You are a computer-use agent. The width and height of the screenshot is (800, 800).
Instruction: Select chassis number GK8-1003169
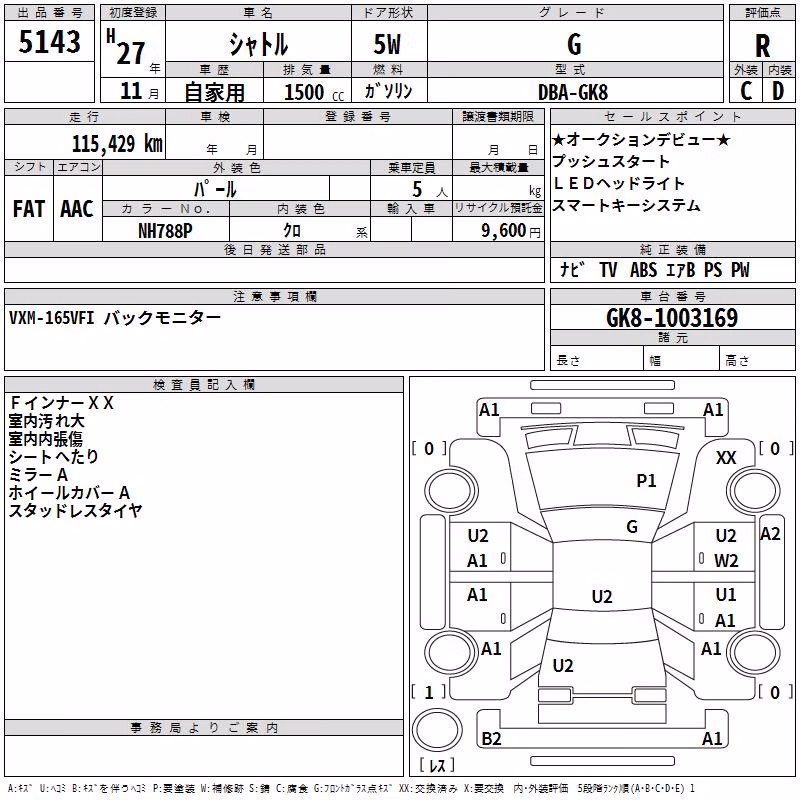672,318
